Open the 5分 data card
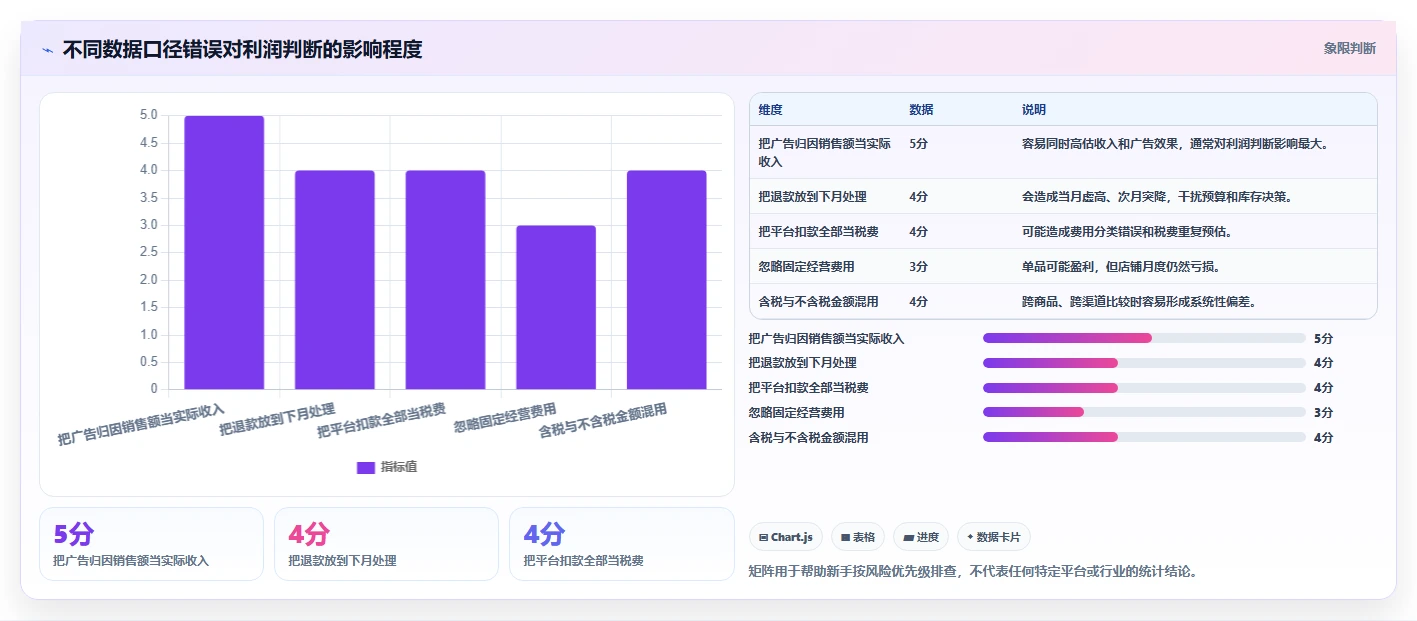 pyautogui.click(x=151, y=544)
